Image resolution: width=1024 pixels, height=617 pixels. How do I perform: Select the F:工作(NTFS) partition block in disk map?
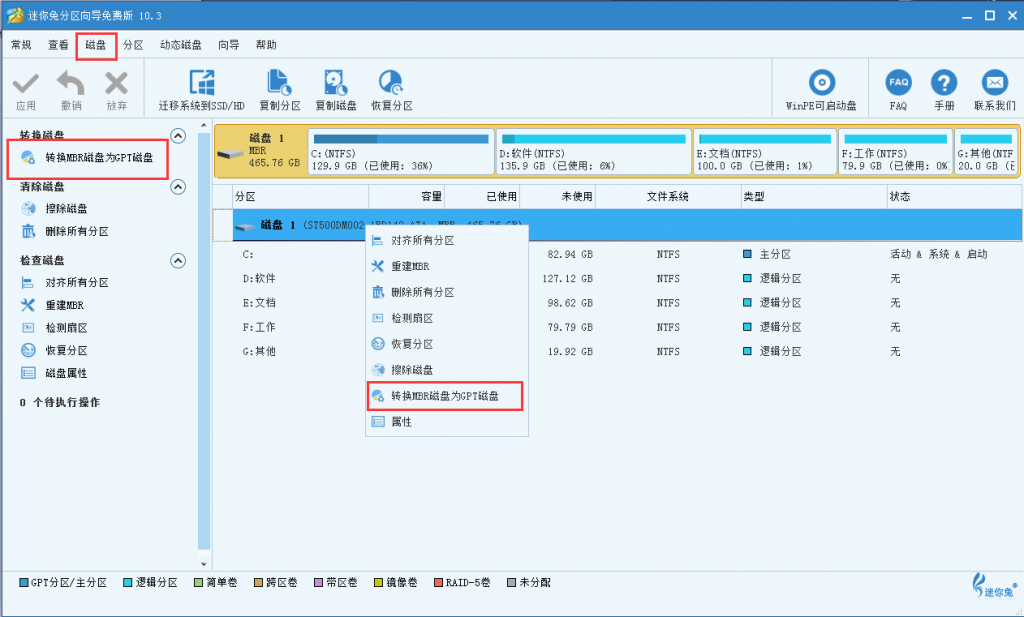point(895,151)
